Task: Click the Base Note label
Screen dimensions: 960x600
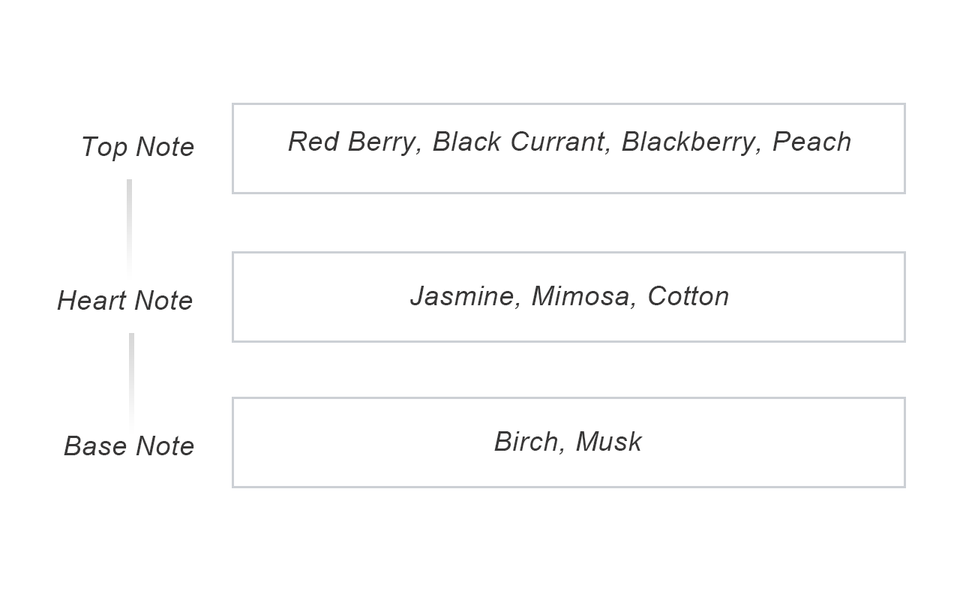Action: pos(129,446)
